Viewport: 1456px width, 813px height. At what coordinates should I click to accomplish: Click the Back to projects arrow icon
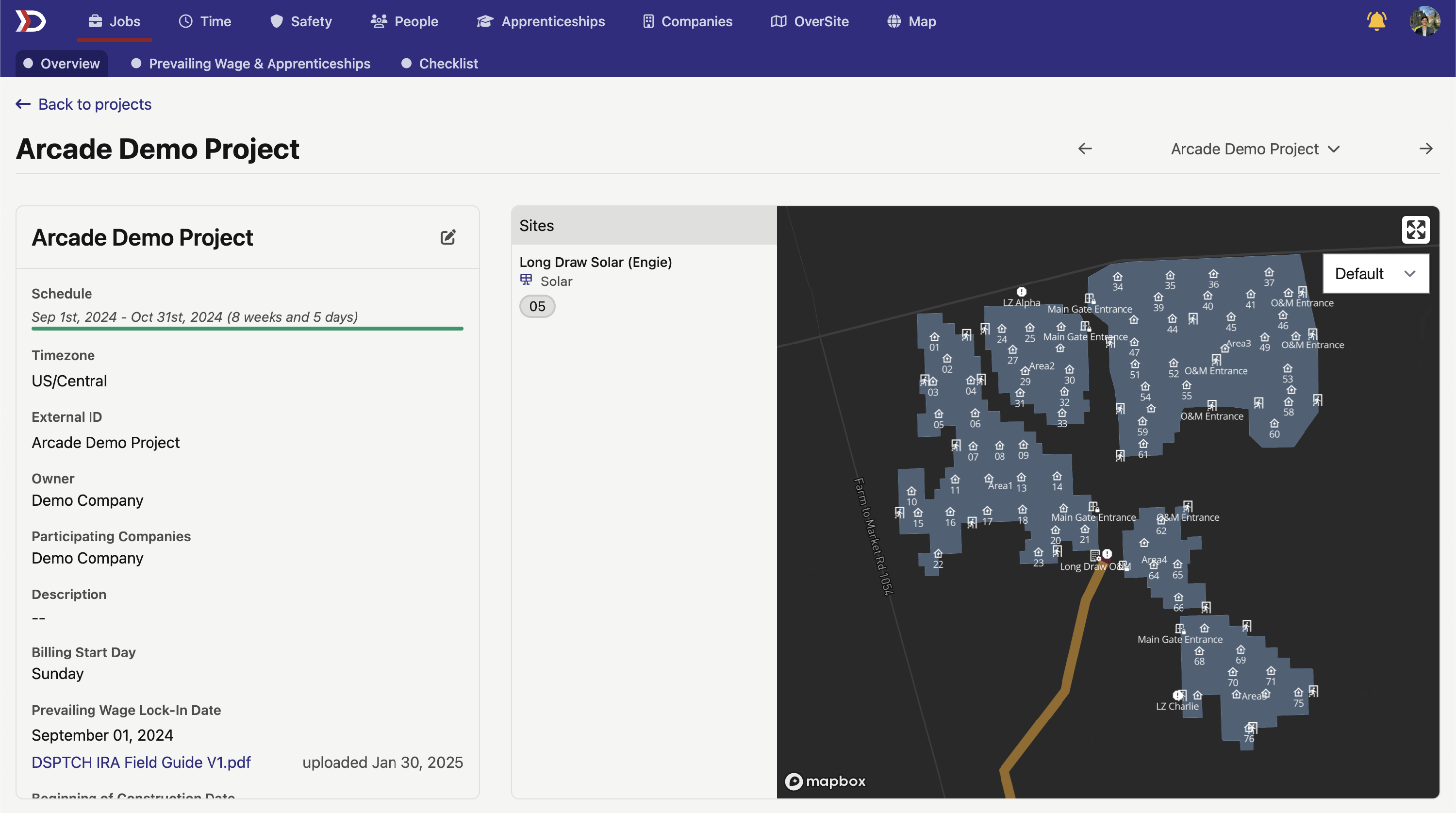pyautogui.click(x=23, y=104)
